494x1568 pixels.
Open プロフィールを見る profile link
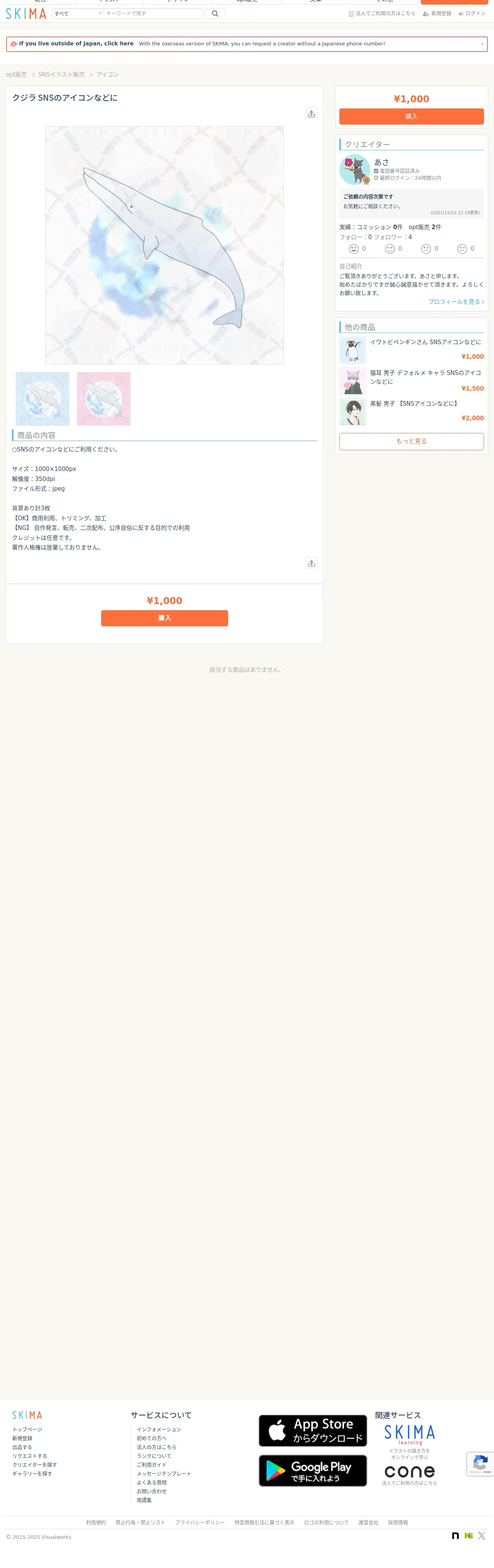tap(456, 302)
